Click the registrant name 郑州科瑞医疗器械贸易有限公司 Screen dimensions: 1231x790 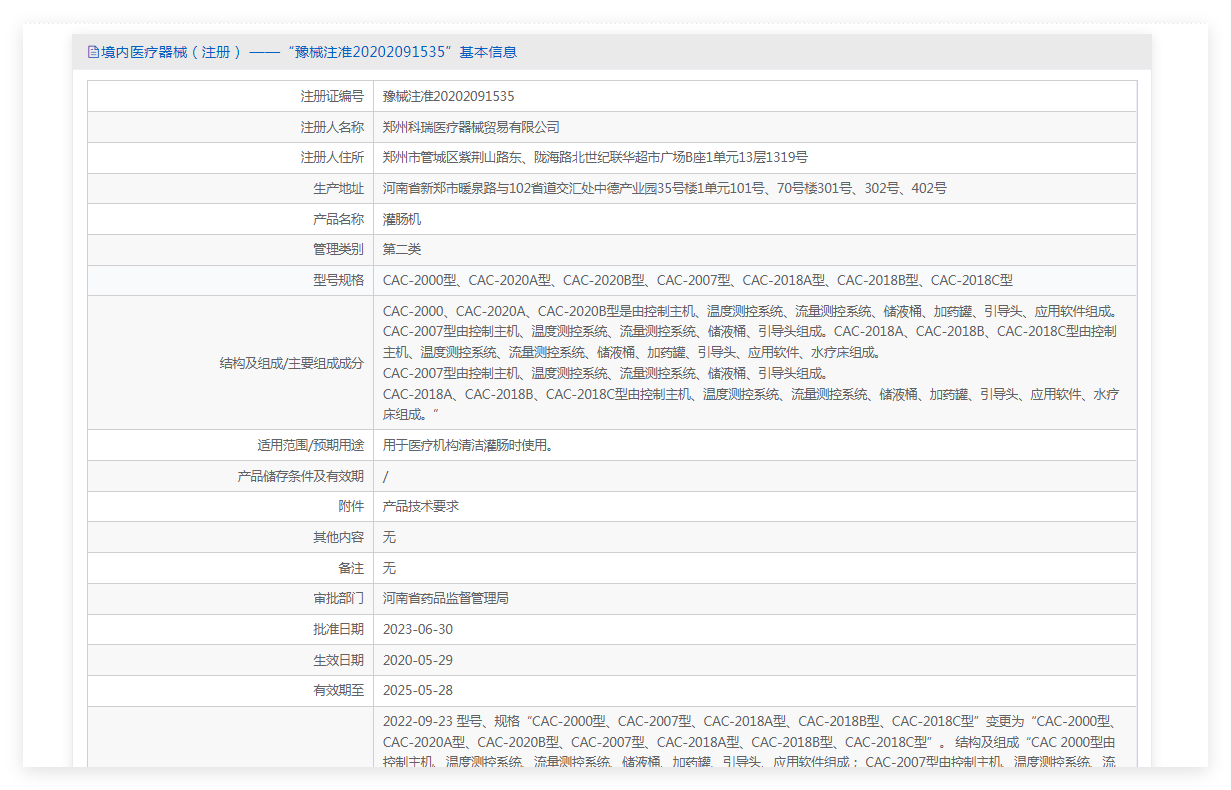point(471,127)
